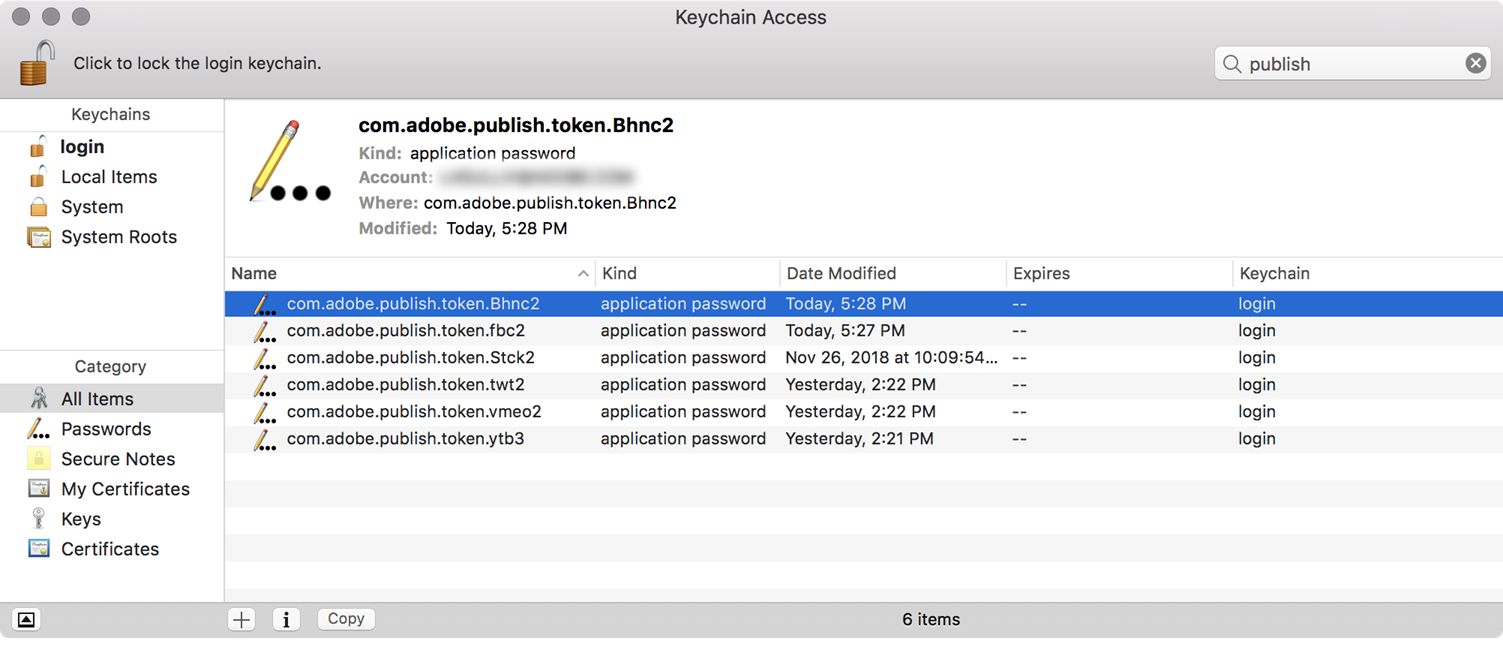Select the Keys category
This screenshot has height=648, width=1503.
[80, 519]
